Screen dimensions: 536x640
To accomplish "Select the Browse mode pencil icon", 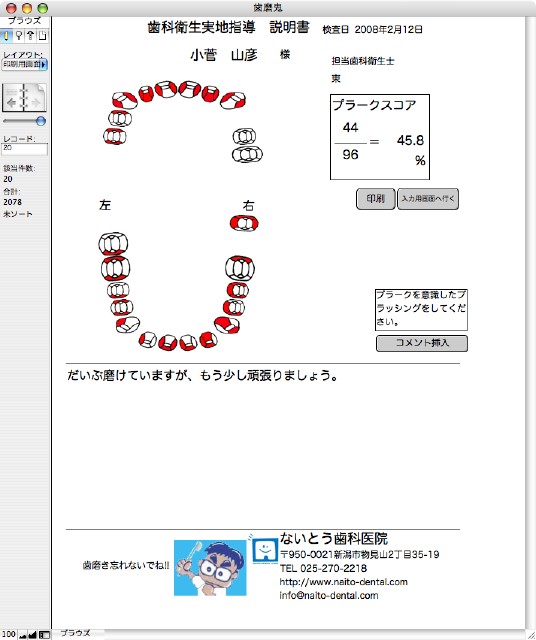I will (6, 36).
